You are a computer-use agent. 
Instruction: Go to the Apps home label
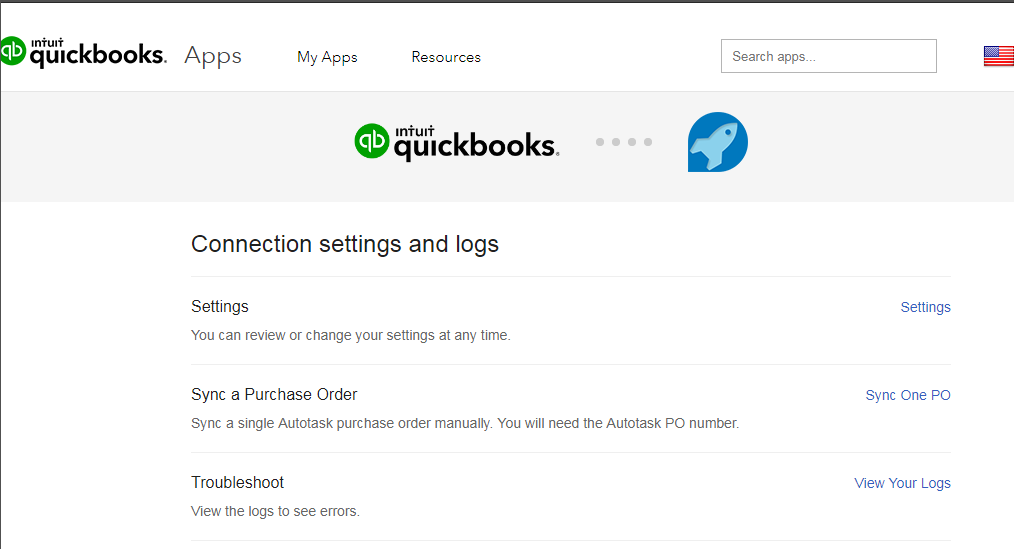pos(213,56)
